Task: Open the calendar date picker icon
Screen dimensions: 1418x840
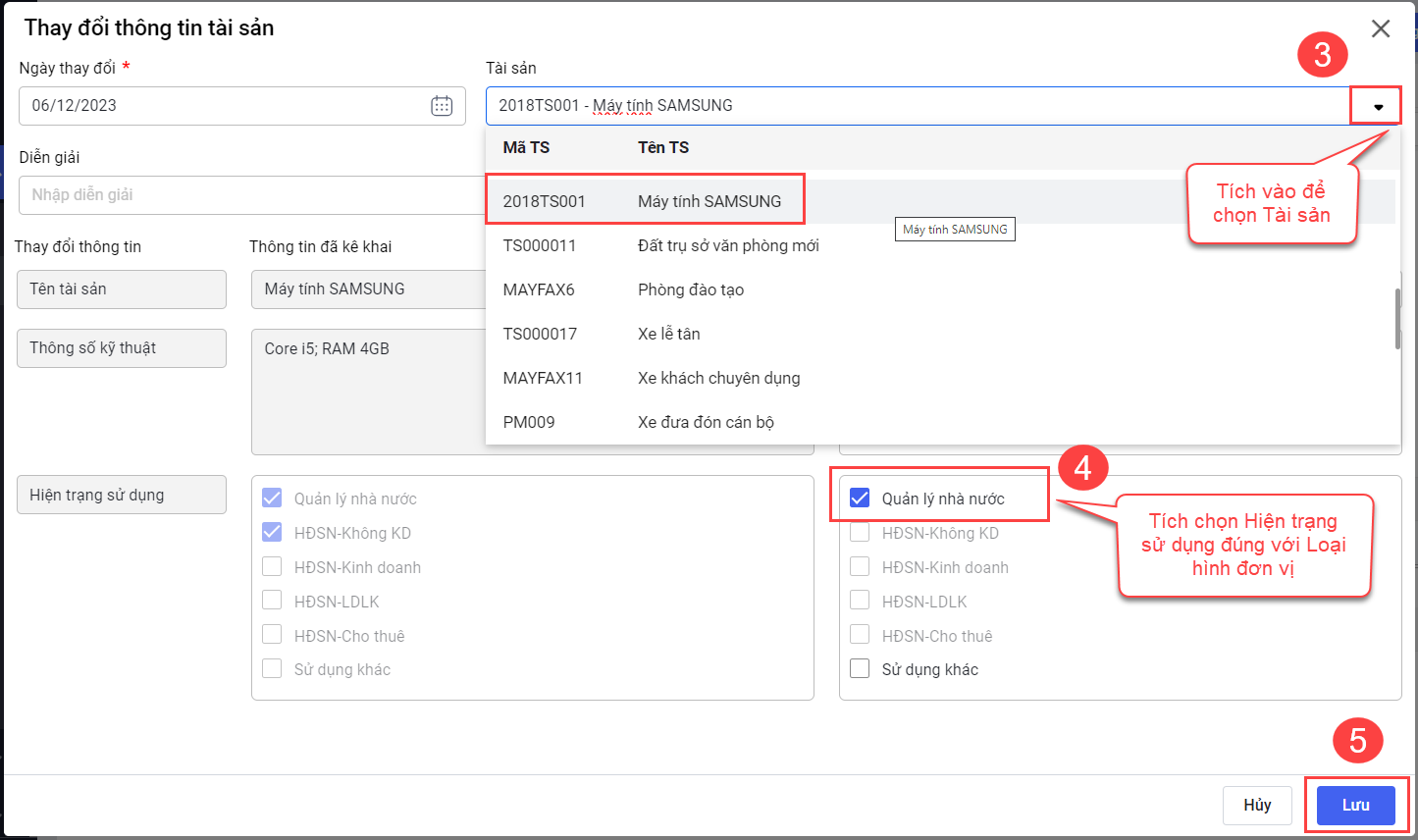Action: point(442,106)
